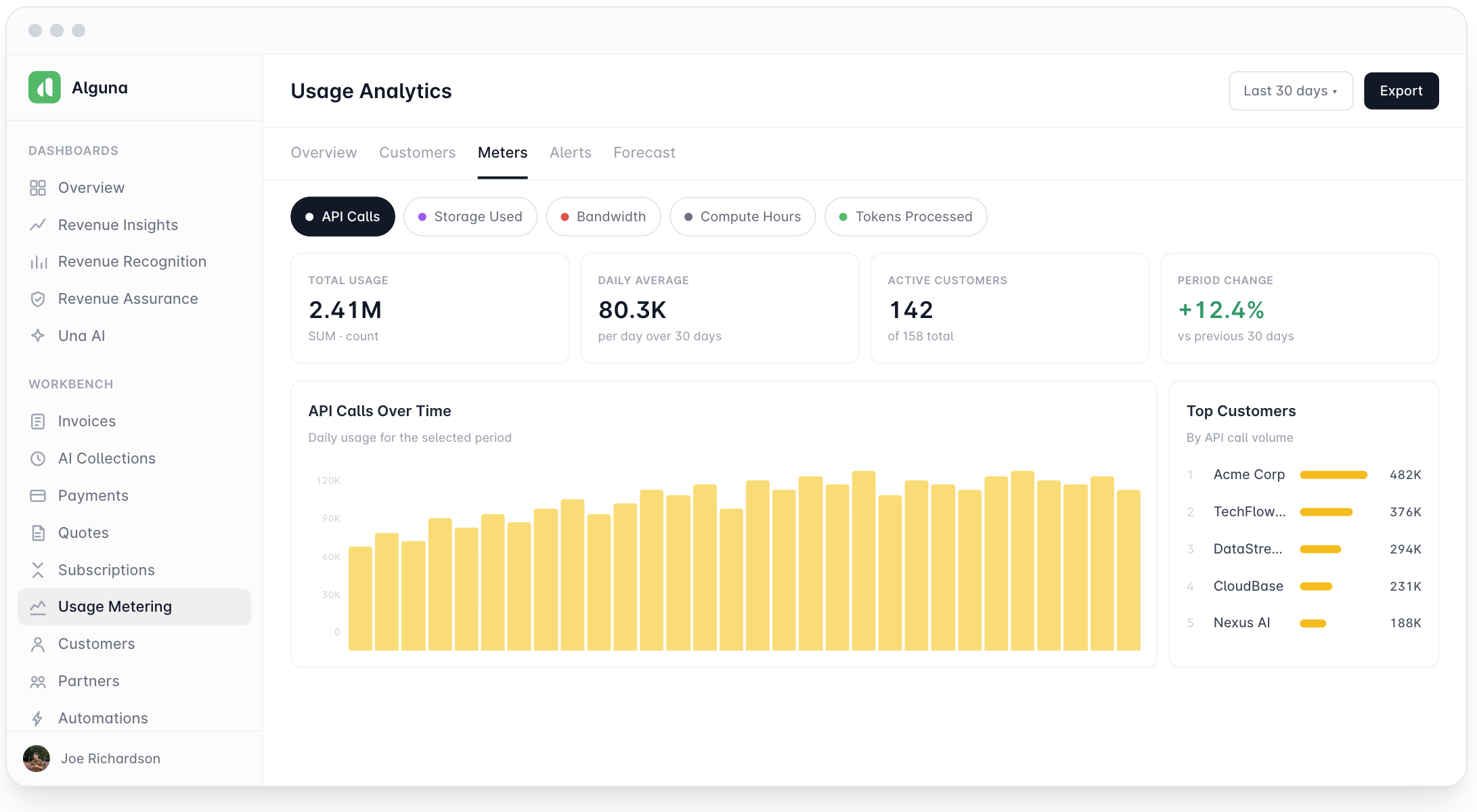
Task: Click the 80.3K daily average value
Action: pos(632,310)
